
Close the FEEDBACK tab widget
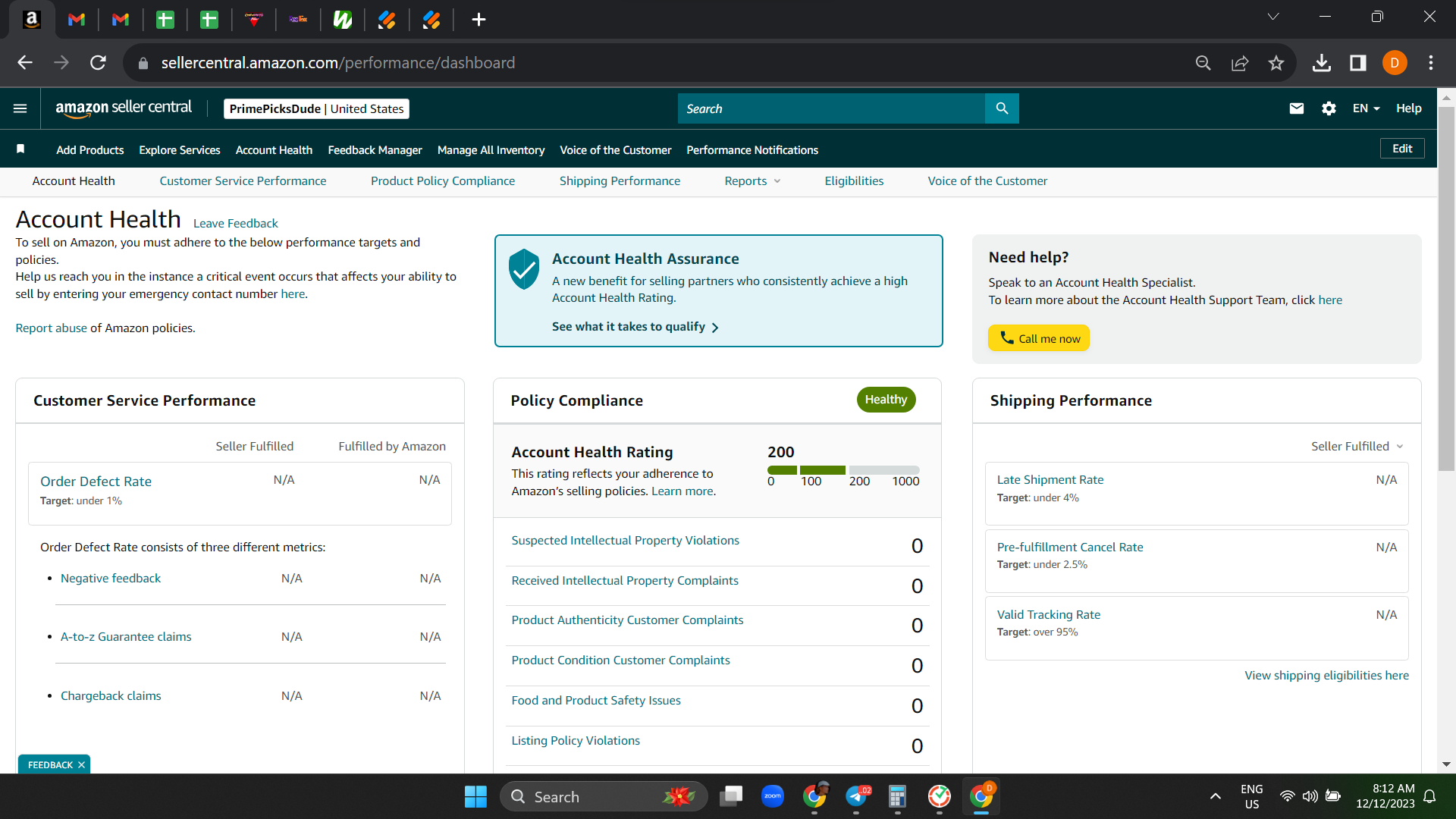point(81,765)
